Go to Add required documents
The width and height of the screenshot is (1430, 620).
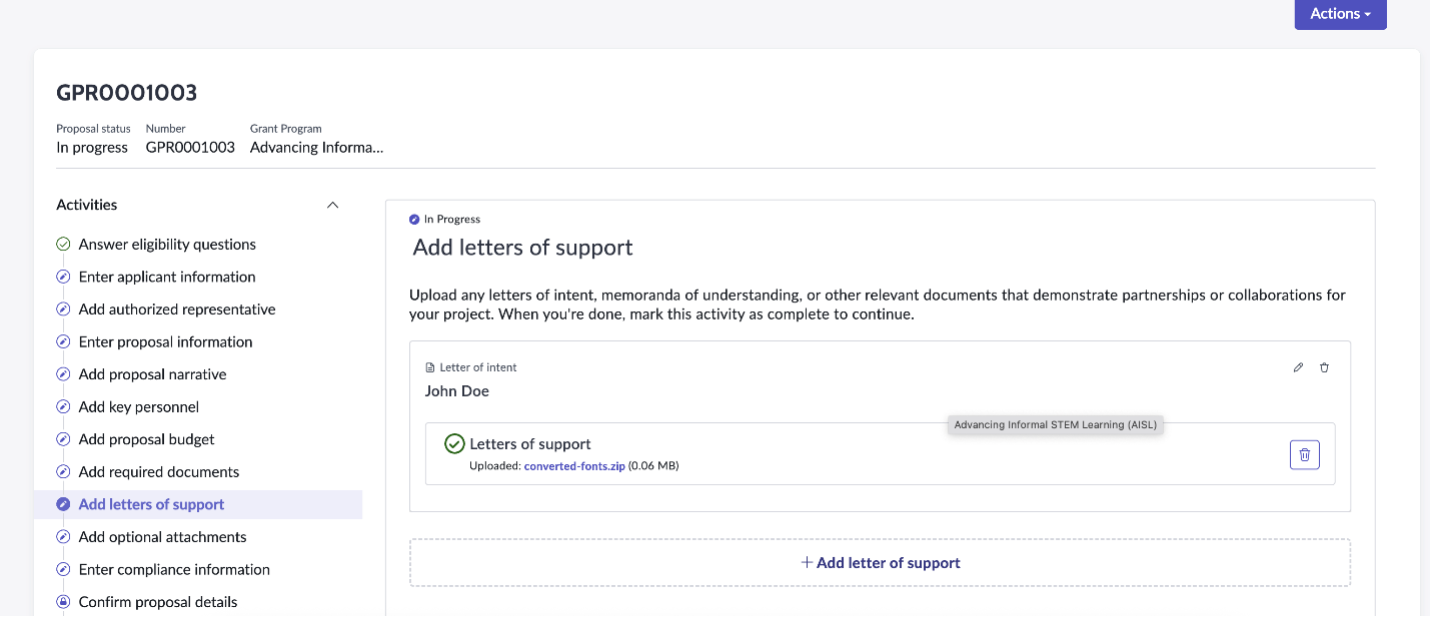159,472
